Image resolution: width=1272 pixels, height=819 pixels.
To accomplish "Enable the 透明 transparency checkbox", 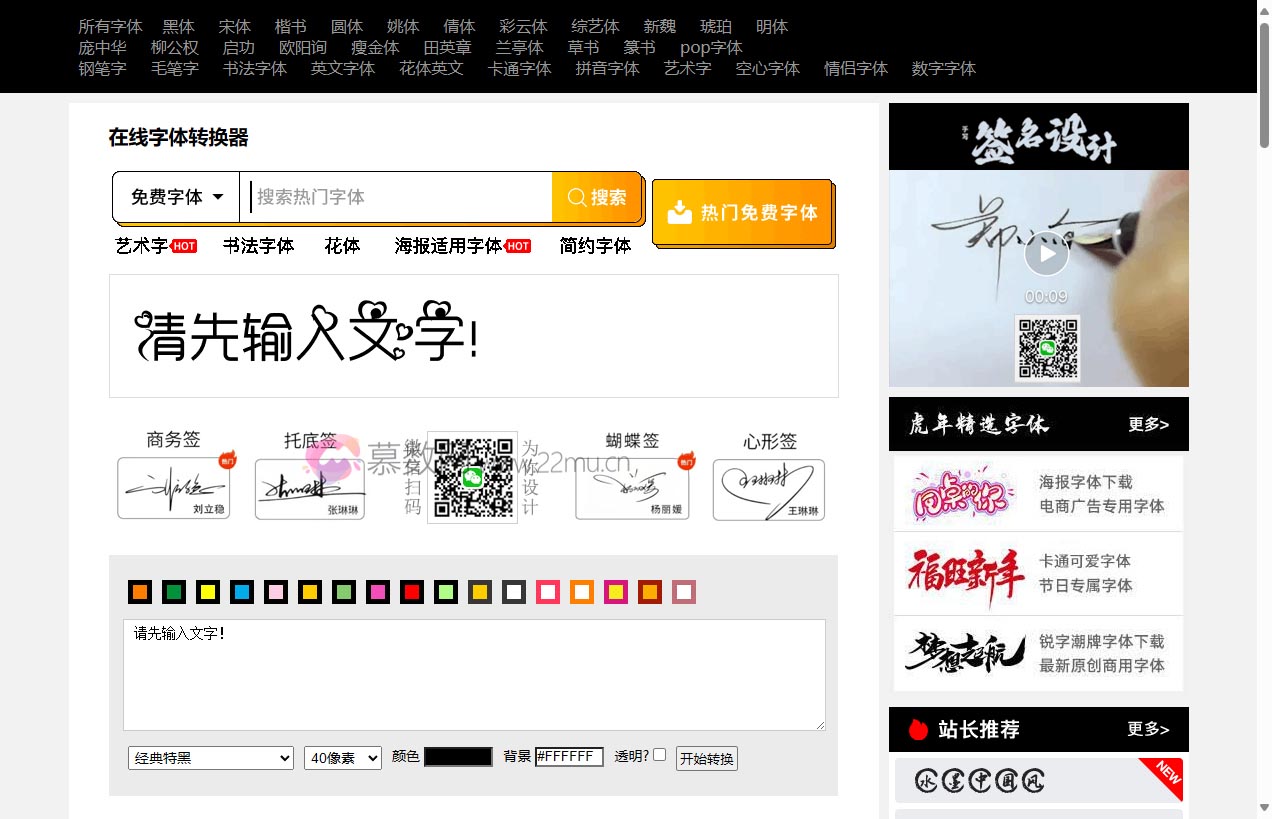I will (x=658, y=755).
